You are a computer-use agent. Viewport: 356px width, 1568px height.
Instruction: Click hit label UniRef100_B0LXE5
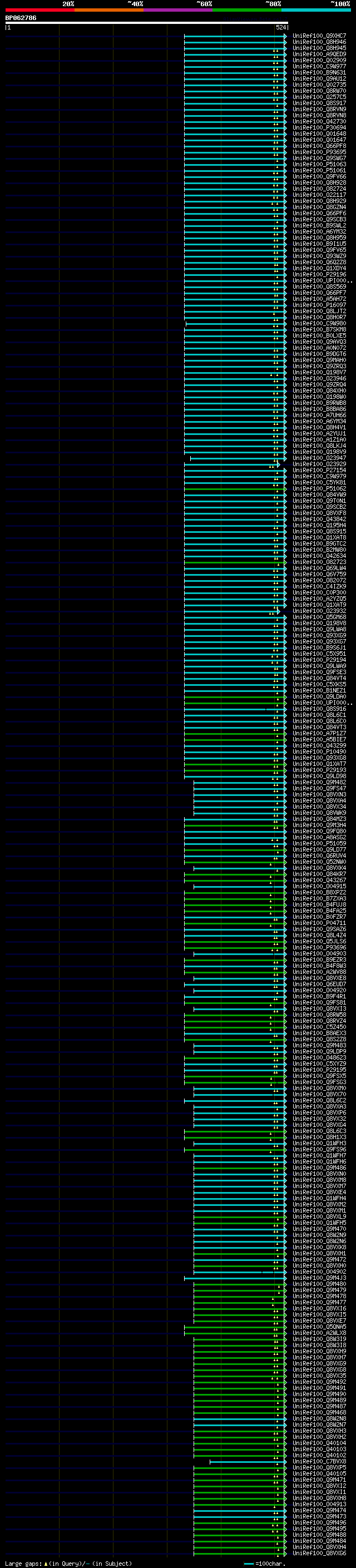pos(319,335)
